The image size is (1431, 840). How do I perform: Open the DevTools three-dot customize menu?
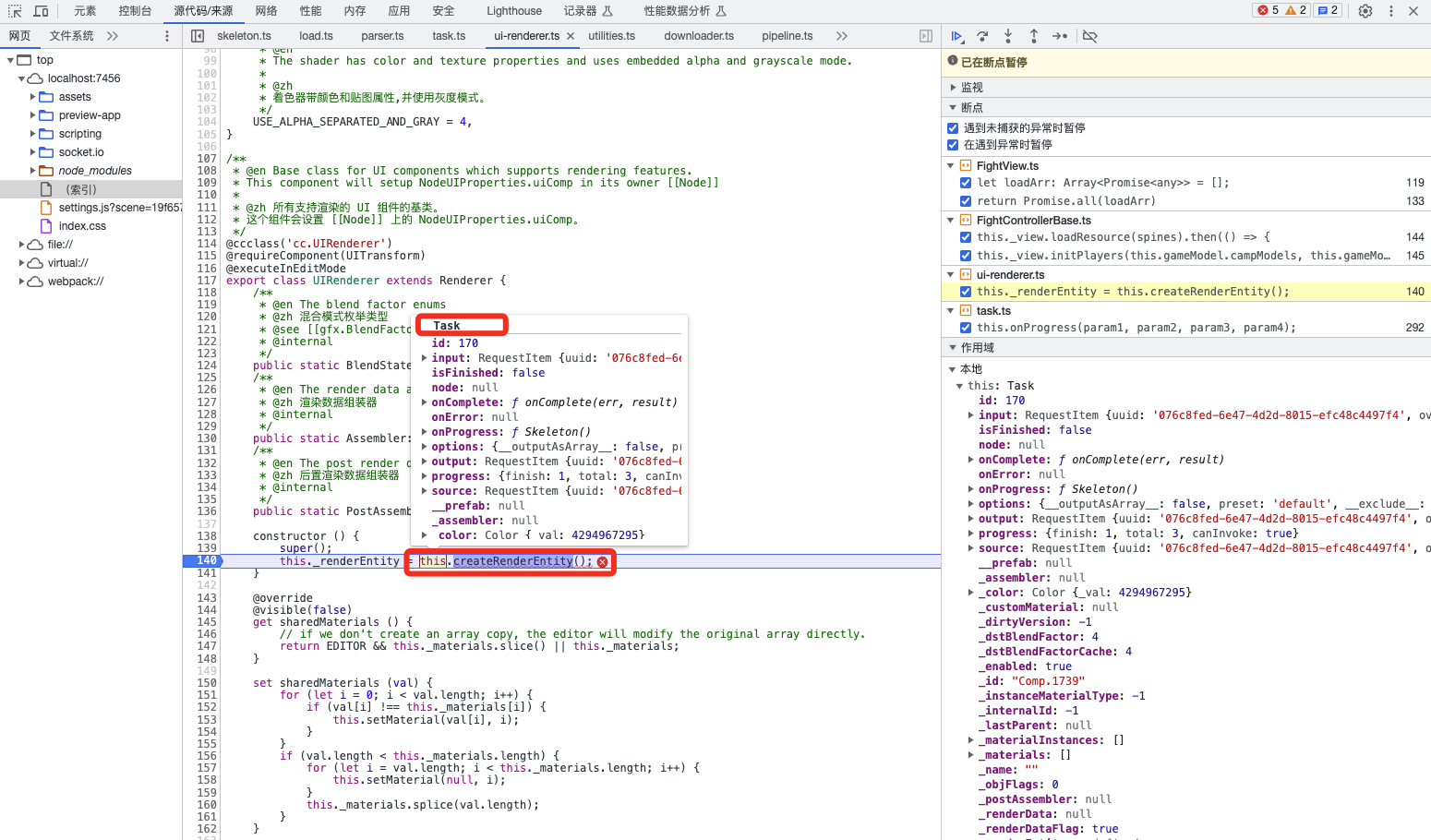coord(1391,11)
